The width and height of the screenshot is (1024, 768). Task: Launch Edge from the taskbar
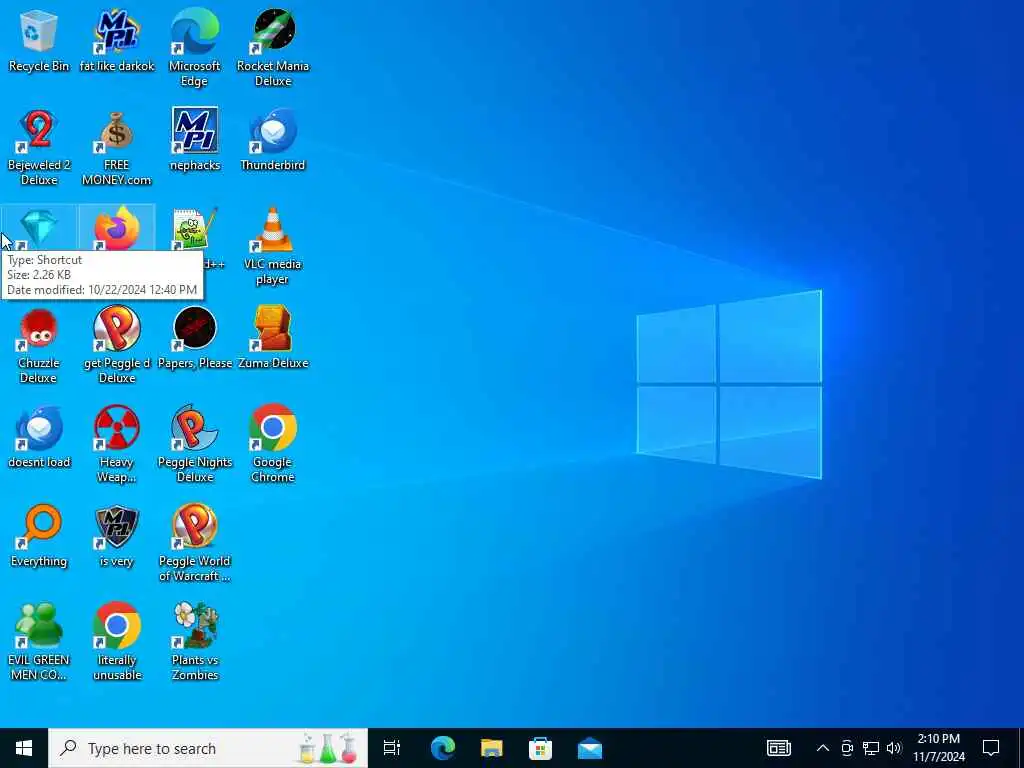point(442,748)
